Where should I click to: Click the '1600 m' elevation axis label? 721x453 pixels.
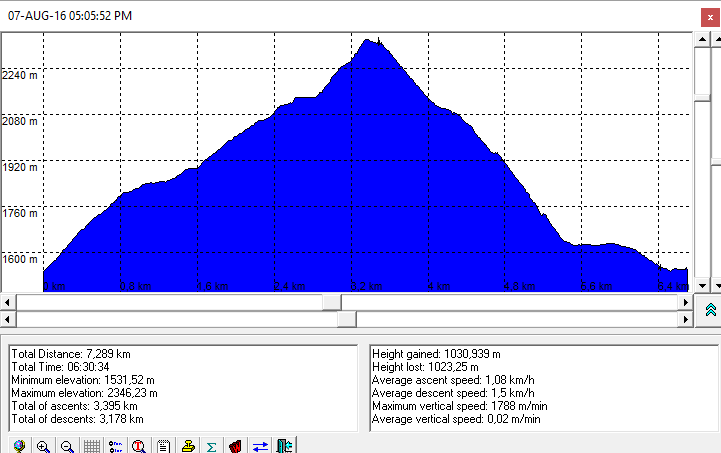(20, 259)
